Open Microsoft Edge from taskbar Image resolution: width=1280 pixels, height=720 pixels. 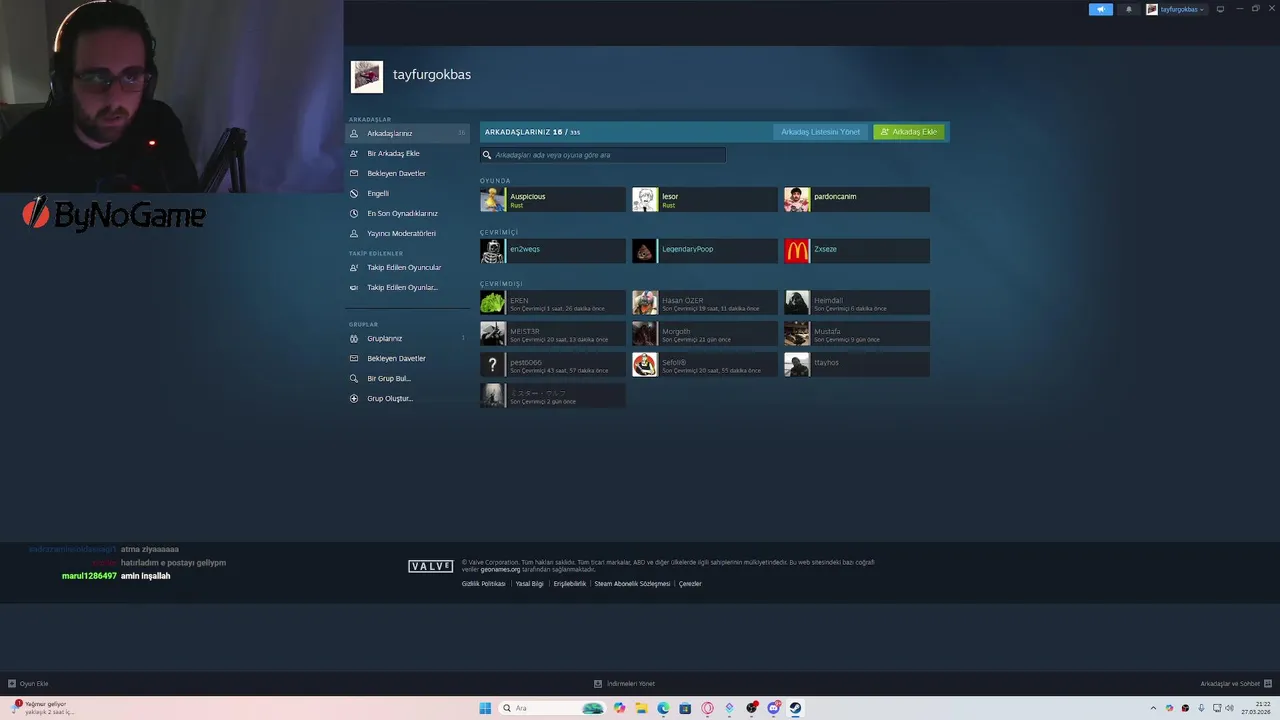(663, 708)
